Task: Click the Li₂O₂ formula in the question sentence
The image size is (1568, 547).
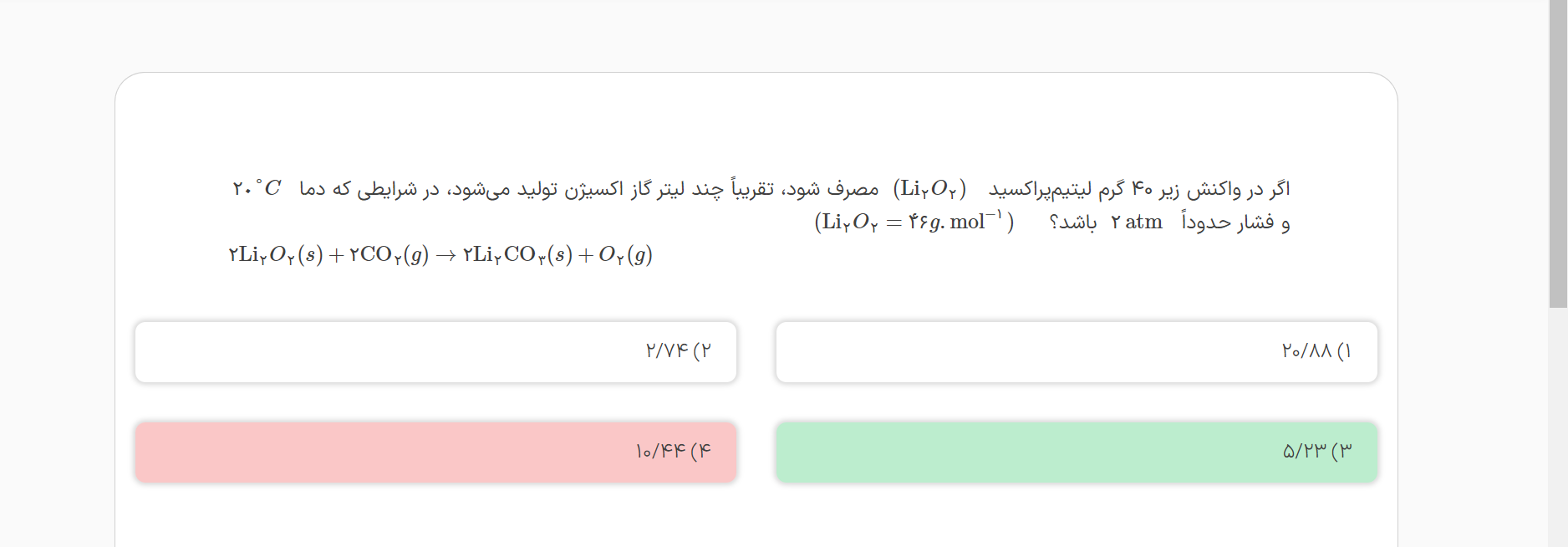Action: point(929,189)
